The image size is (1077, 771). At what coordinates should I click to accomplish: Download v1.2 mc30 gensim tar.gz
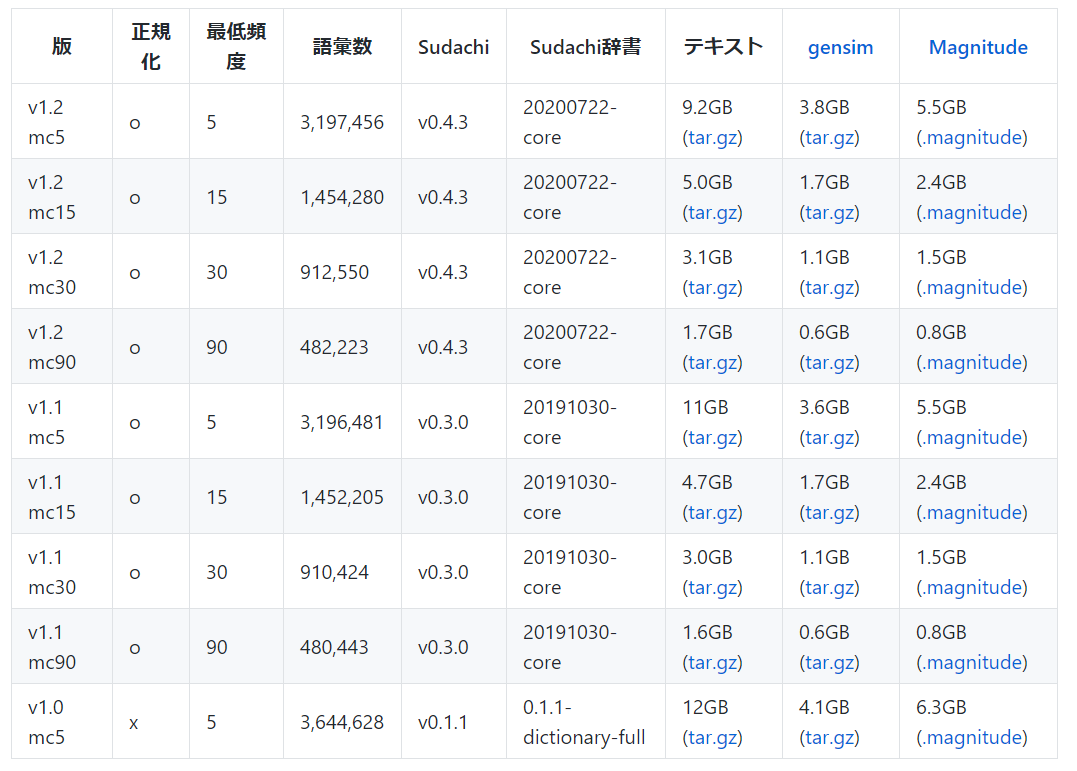pyautogui.click(x=829, y=288)
